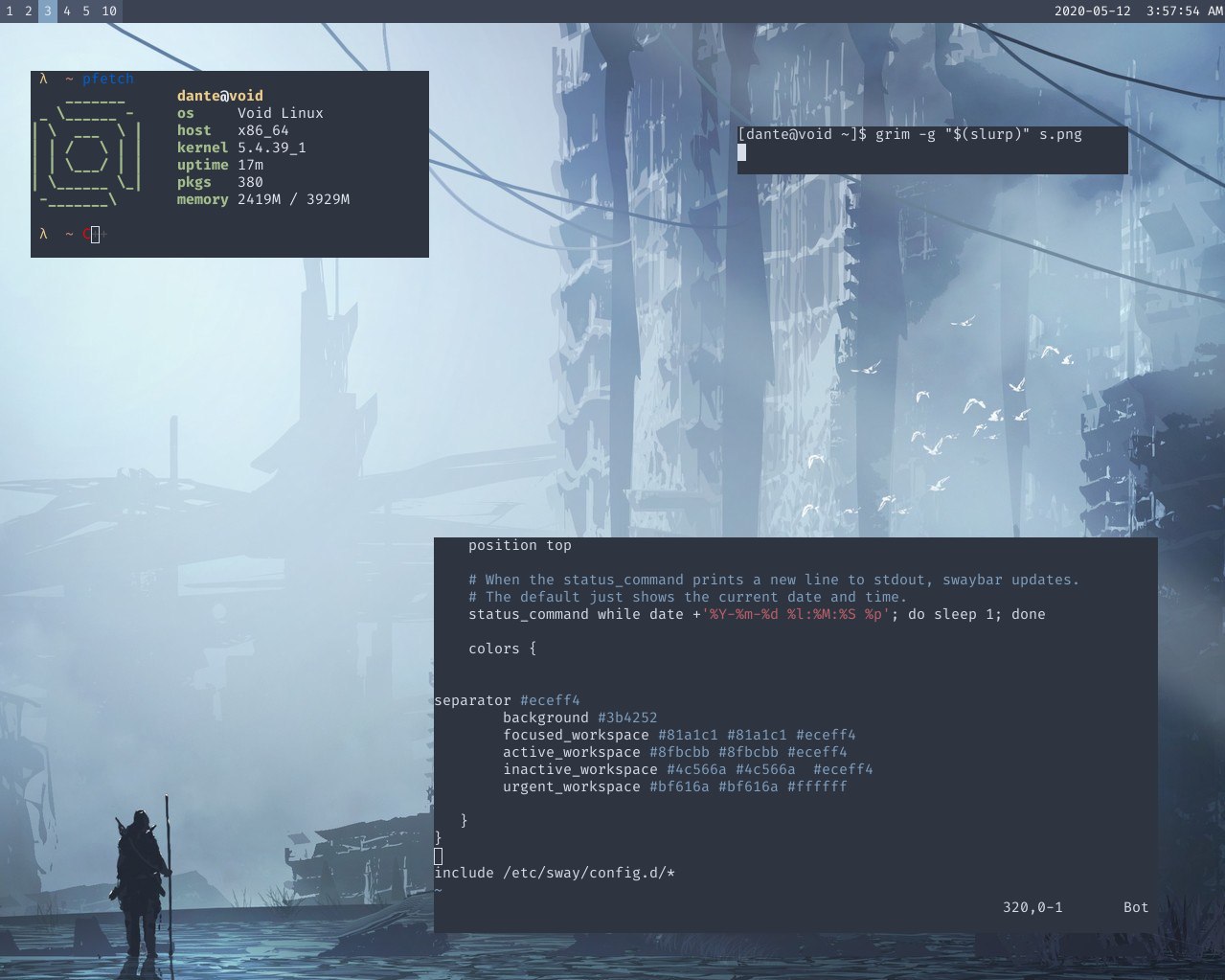
Task: Click the urgent_workspace #bf616a line
Action: click(675, 786)
